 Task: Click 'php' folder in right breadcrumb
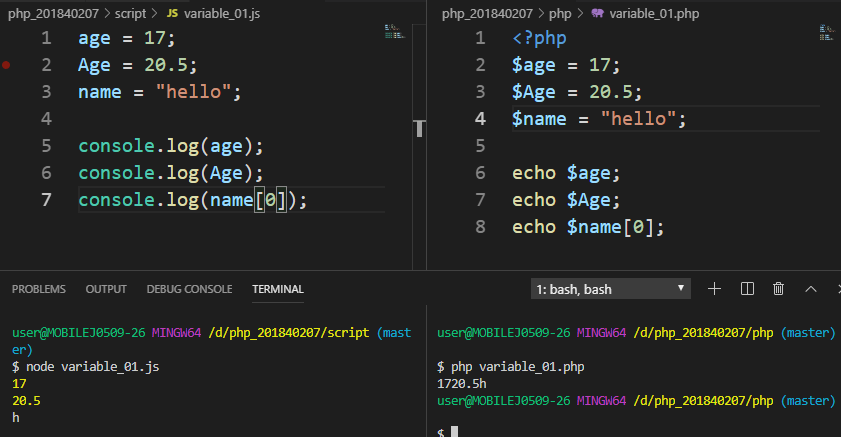560,13
